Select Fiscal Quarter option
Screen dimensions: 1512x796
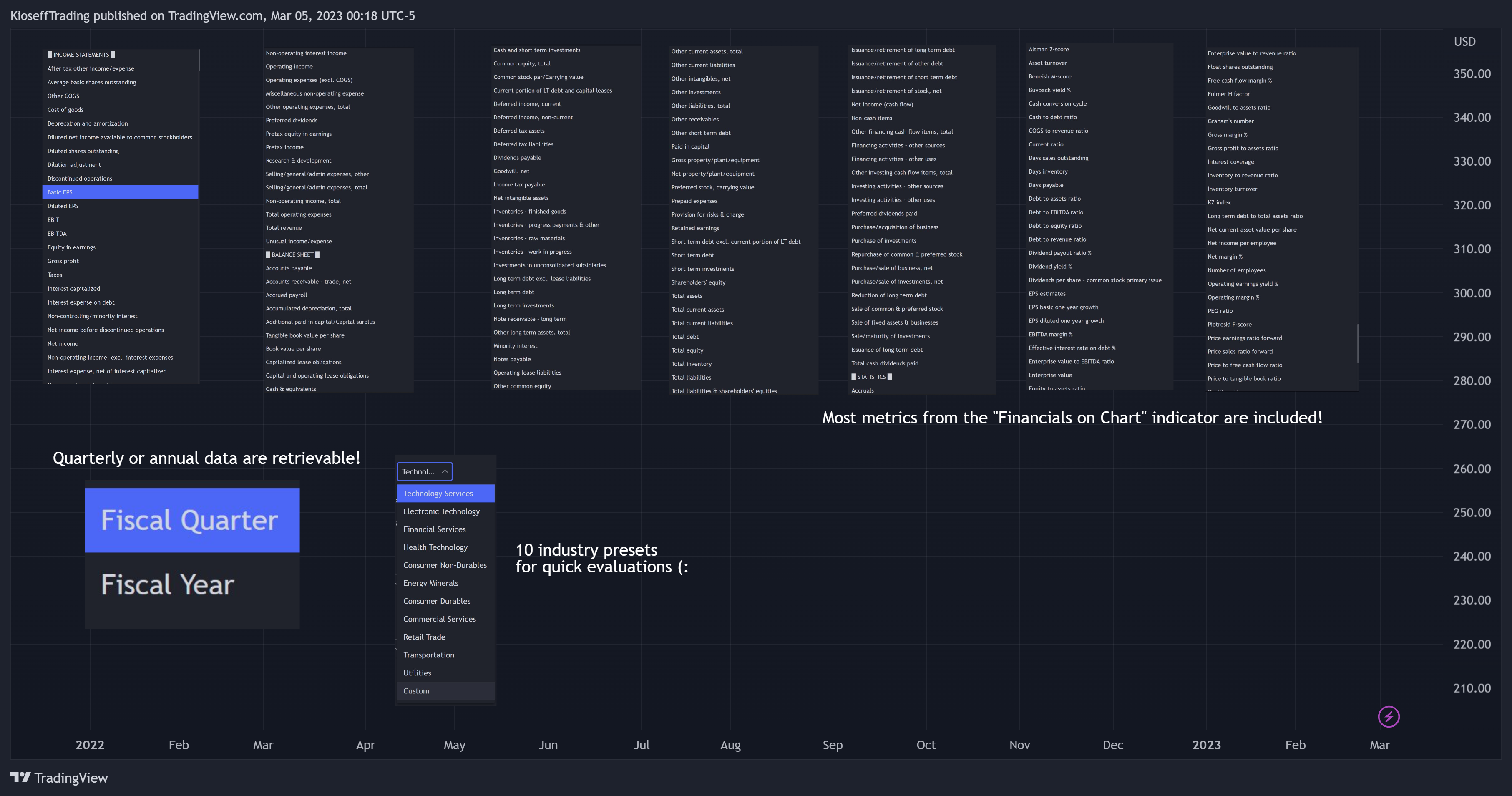pos(192,520)
